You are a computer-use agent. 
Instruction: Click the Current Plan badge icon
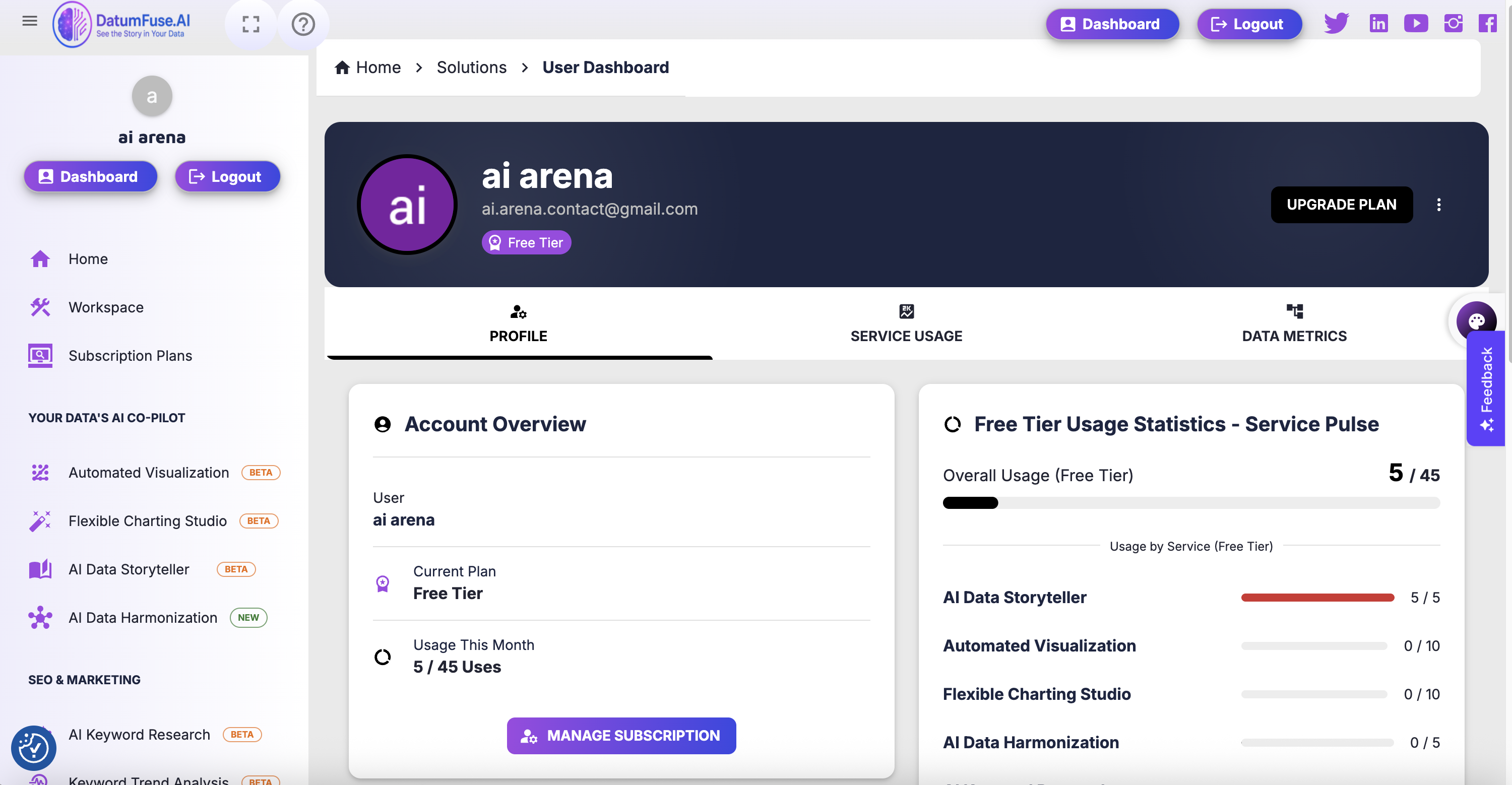point(382,583)
